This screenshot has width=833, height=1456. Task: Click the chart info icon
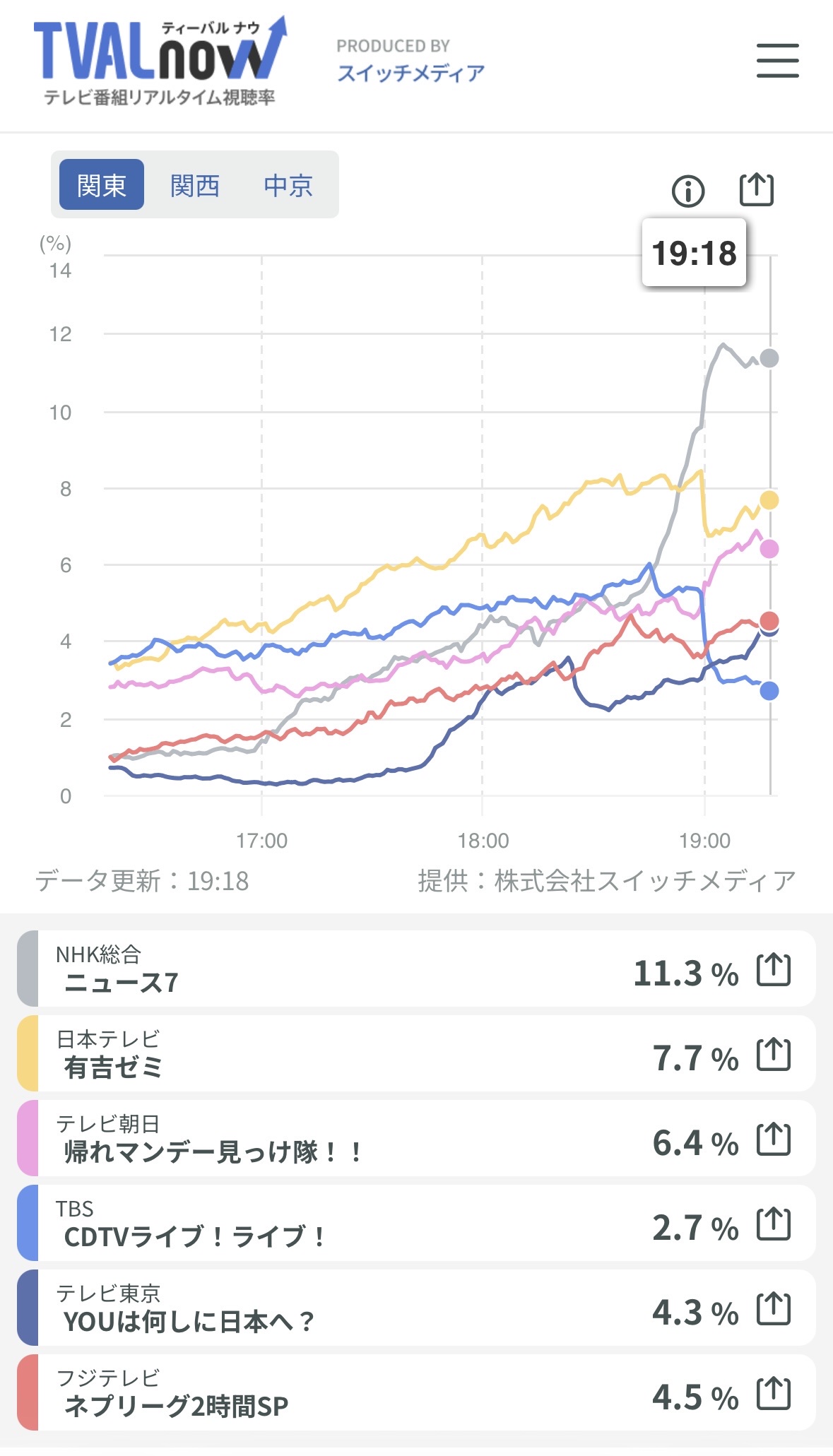pyautogui.click(x=688, y=191)
